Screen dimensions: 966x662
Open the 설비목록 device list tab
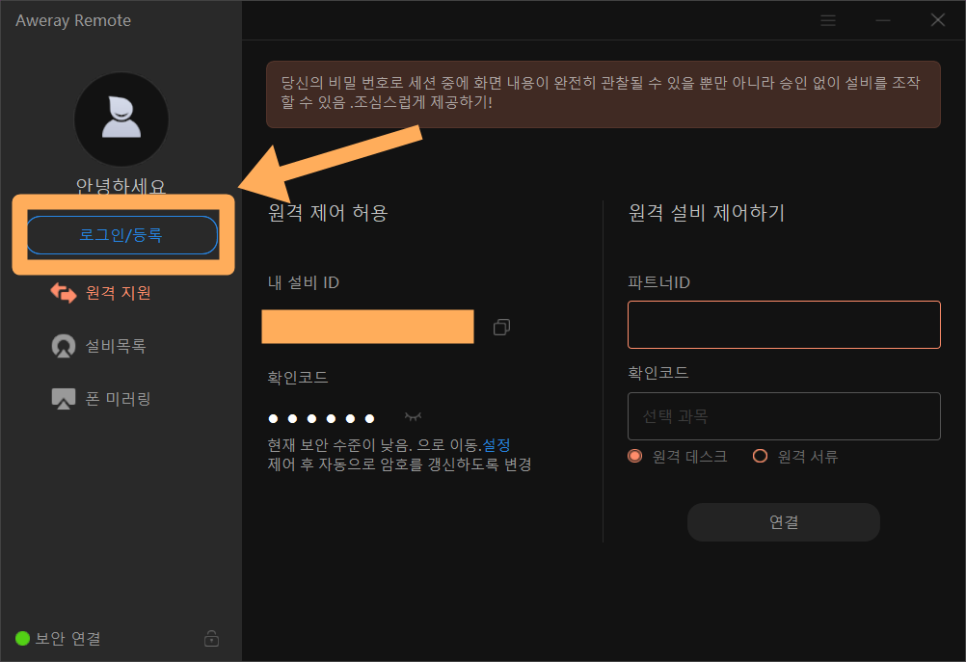point(99,346)
